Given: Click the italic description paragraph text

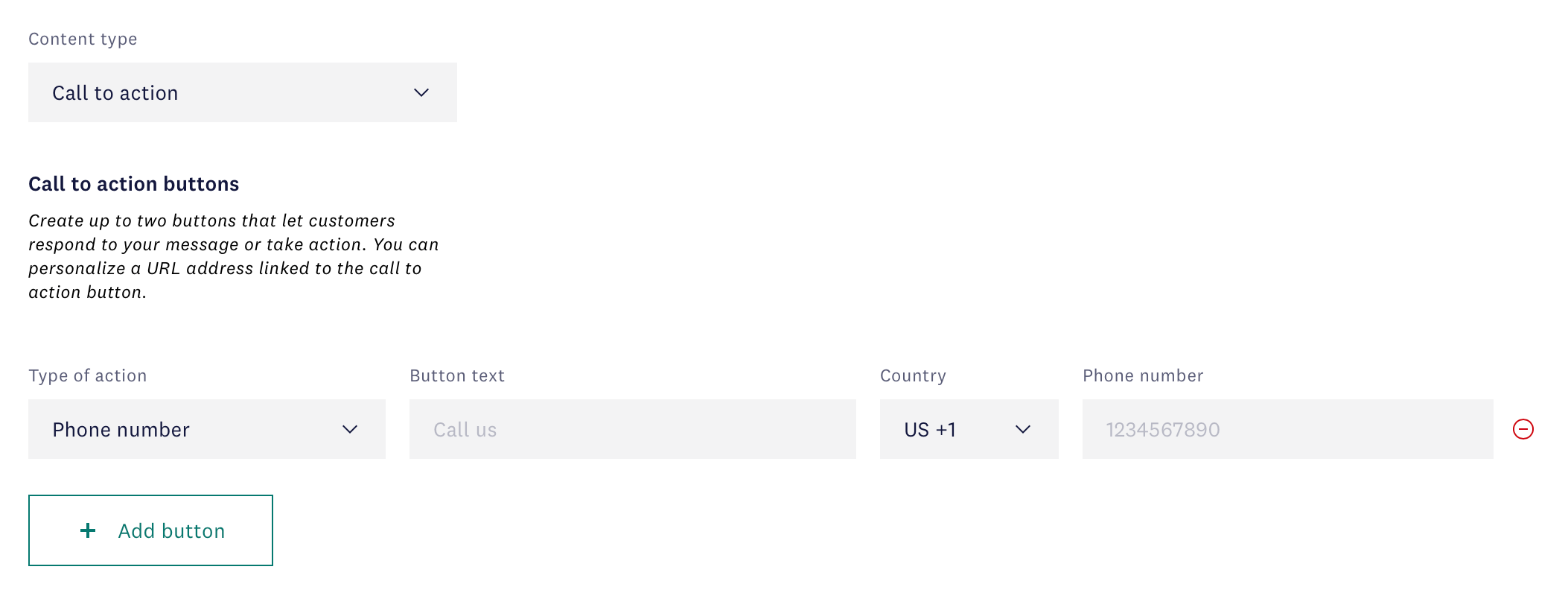Looking at the screenshot, I should pyautogui.click(x=233, y=256).
